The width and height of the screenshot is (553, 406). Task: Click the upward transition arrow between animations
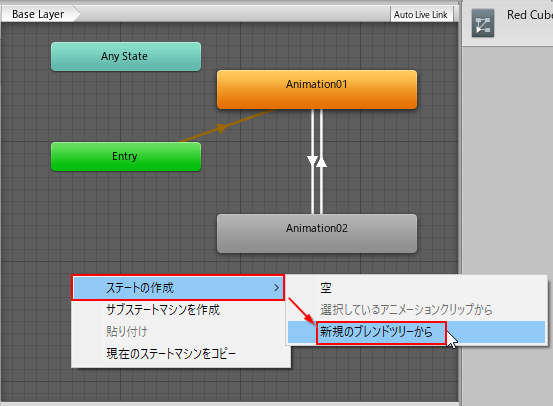pyautogui.click(x=321, y=162)
